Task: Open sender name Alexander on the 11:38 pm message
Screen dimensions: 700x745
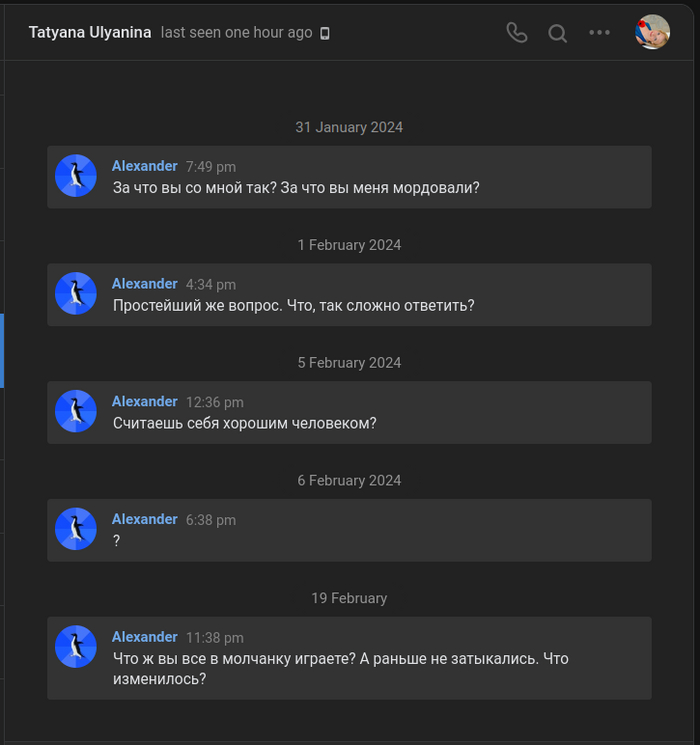Action: pyautogui.click(x=145, y=637)
